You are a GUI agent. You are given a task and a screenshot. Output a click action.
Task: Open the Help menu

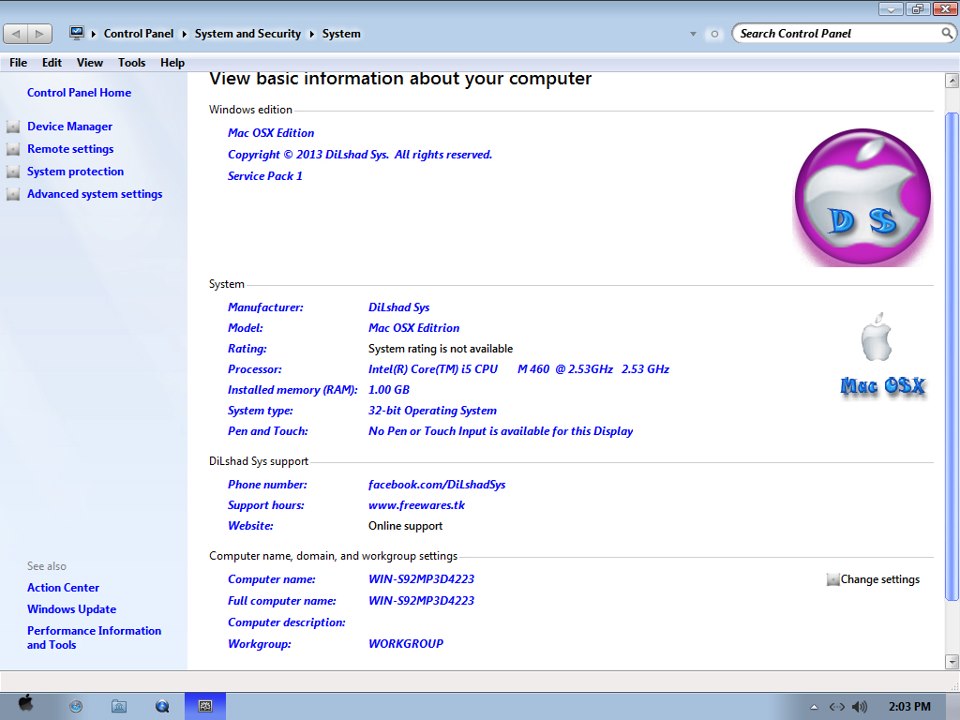pyautogui.click(x=172, y=62)
